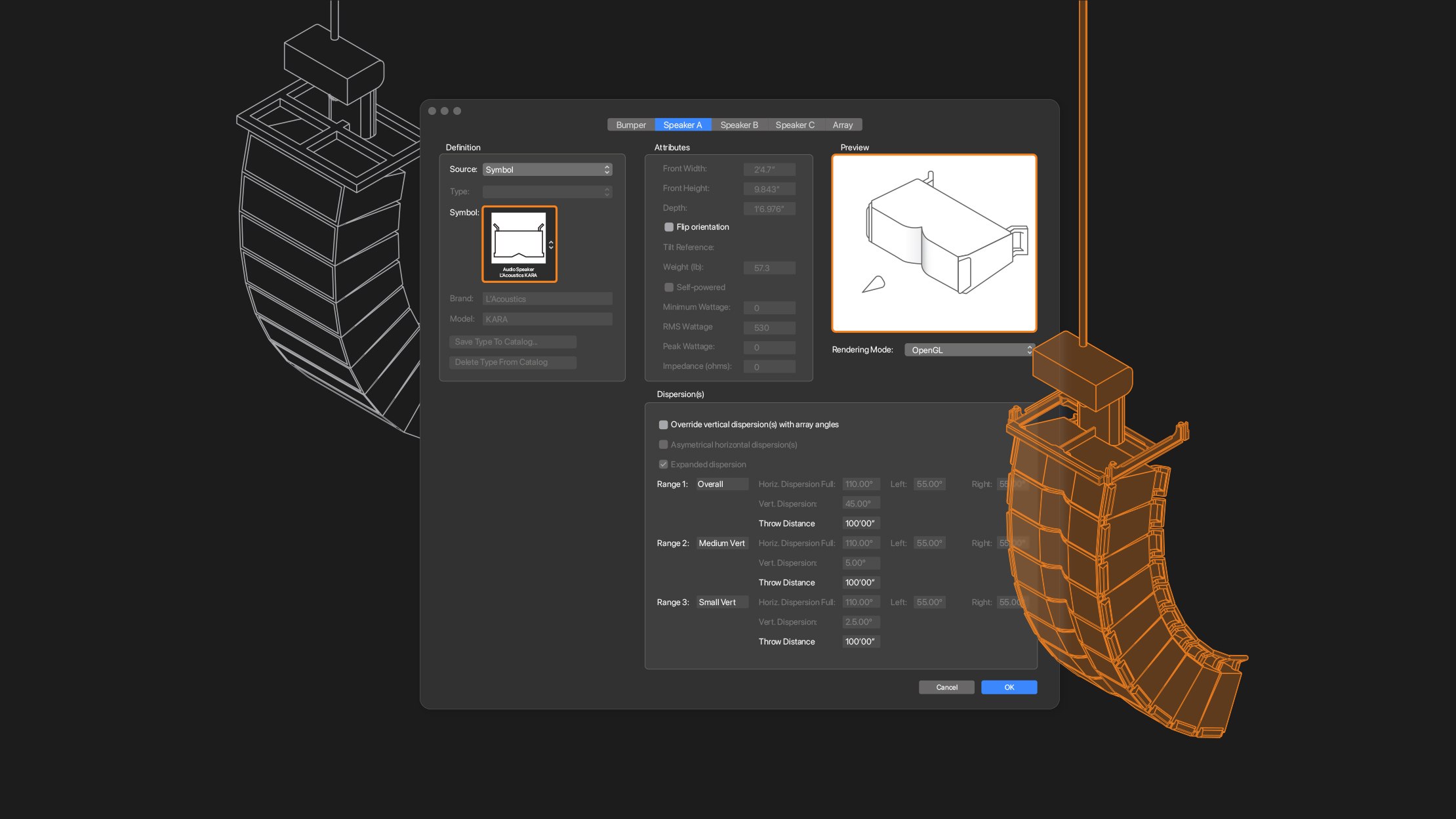Screen dimensions: 1456x819
Task: Open the Speaker C tab
Action: click(795, 125)
